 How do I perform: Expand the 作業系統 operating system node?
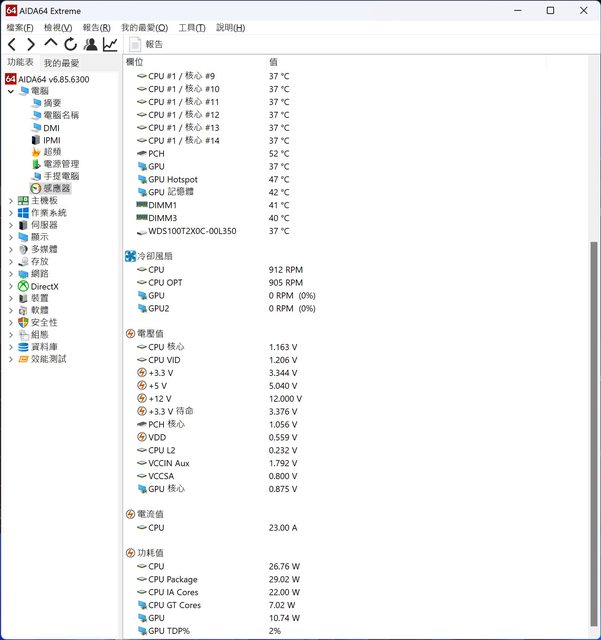[11, 213]
